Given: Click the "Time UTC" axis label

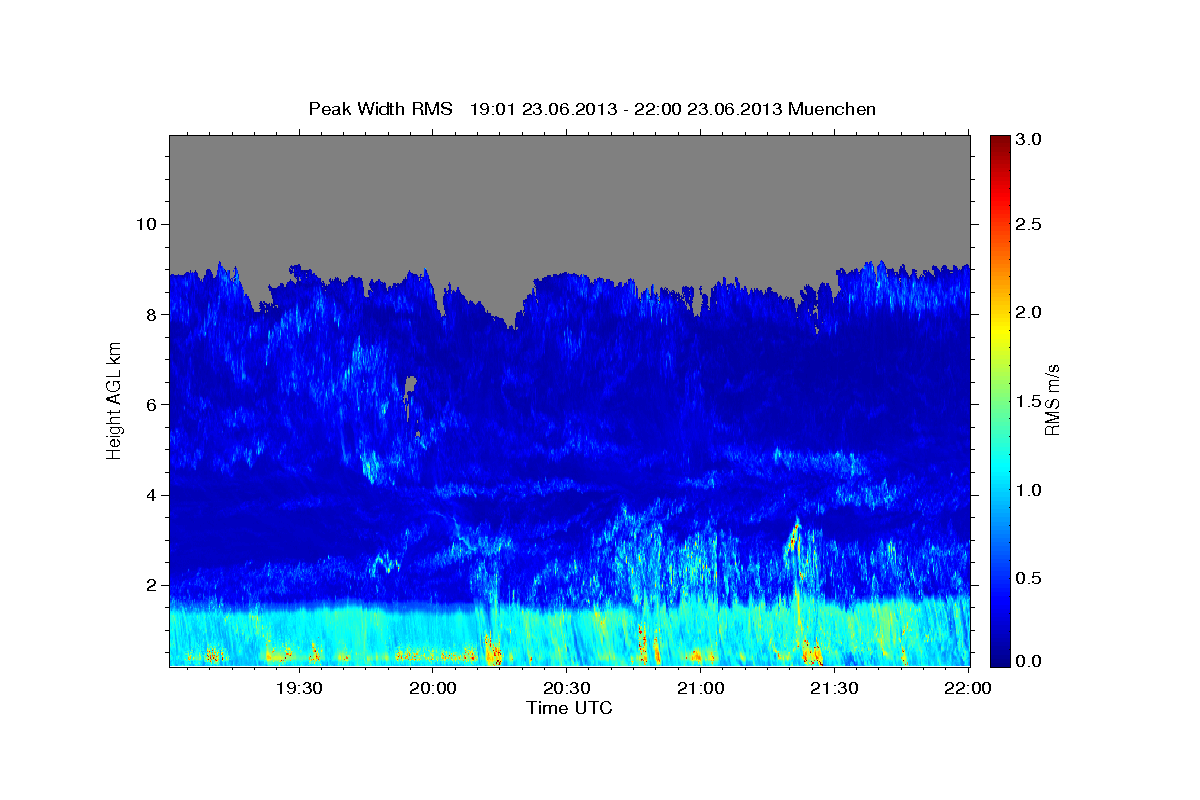Looking at the screenshot, I should (569, 708).
